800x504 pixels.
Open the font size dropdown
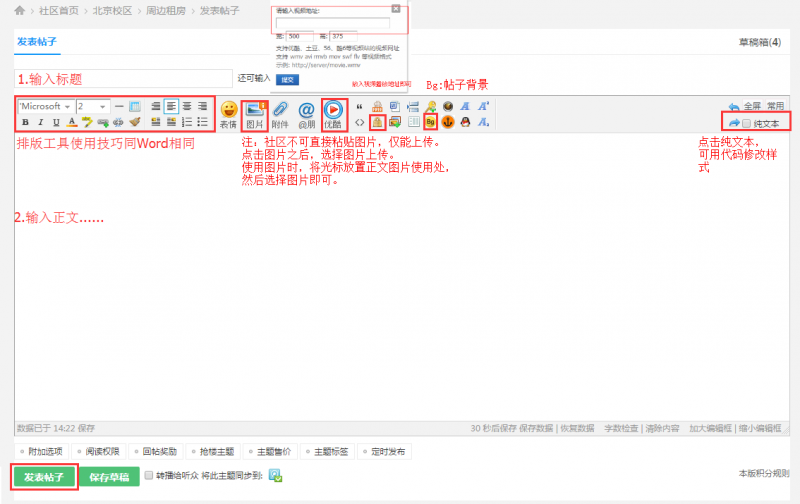coord(92,106)
